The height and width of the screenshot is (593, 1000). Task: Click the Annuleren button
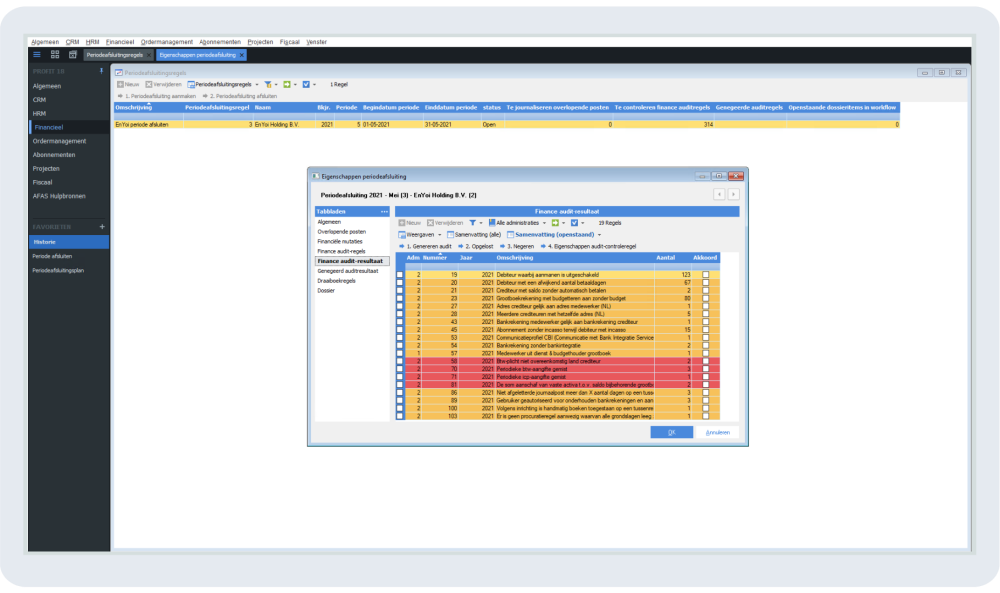coord(718,432)
